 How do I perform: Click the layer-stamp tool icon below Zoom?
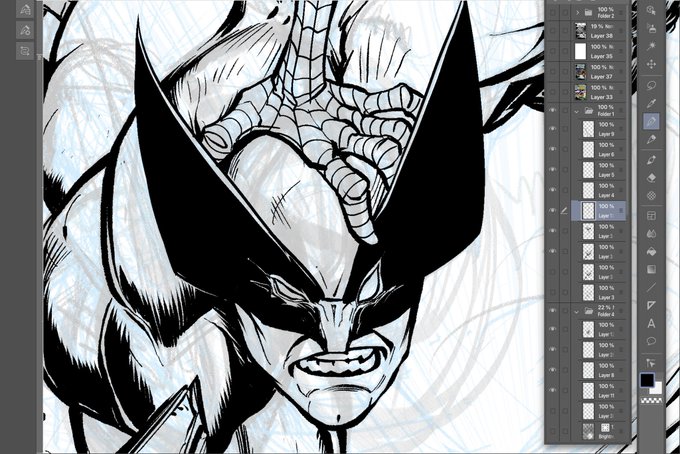click(651, 28)
